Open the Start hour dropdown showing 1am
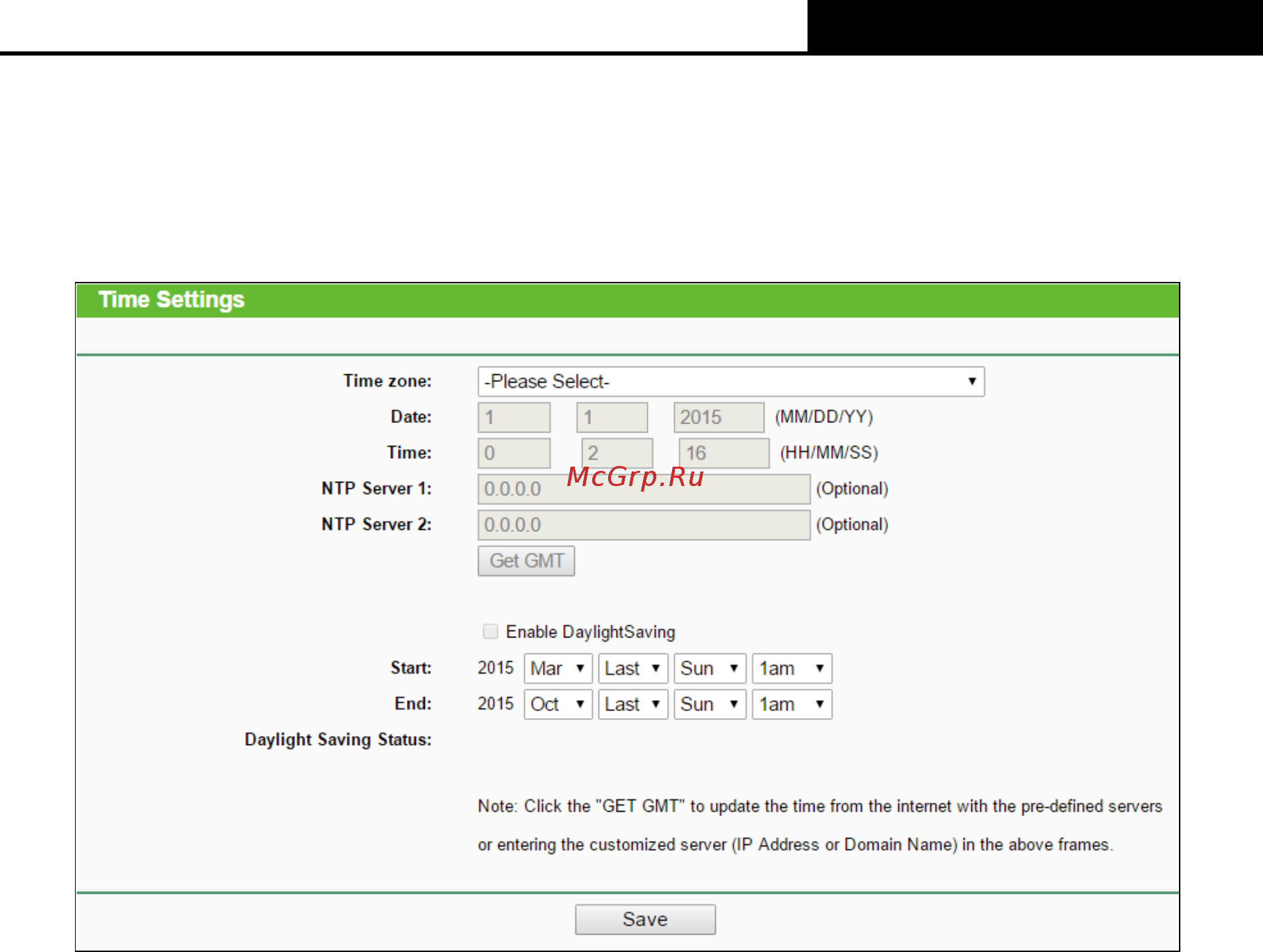The height and width of the screenshot is (952, 1263). coord(792,668)
